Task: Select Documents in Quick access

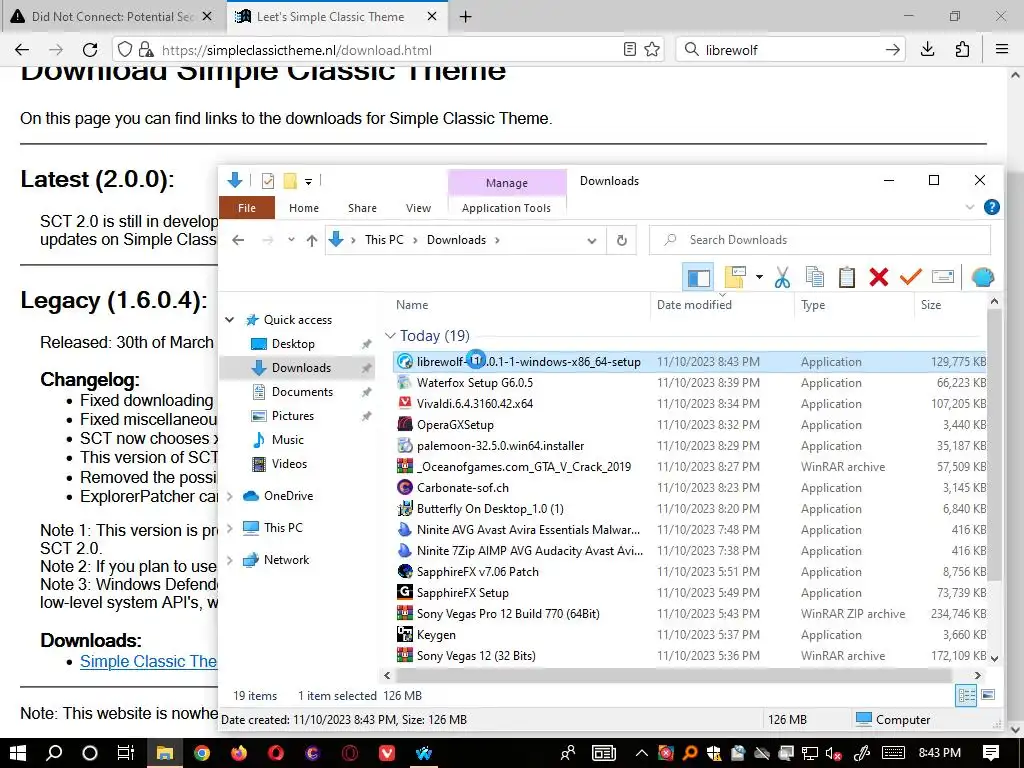Action: [x=302, y=392]
